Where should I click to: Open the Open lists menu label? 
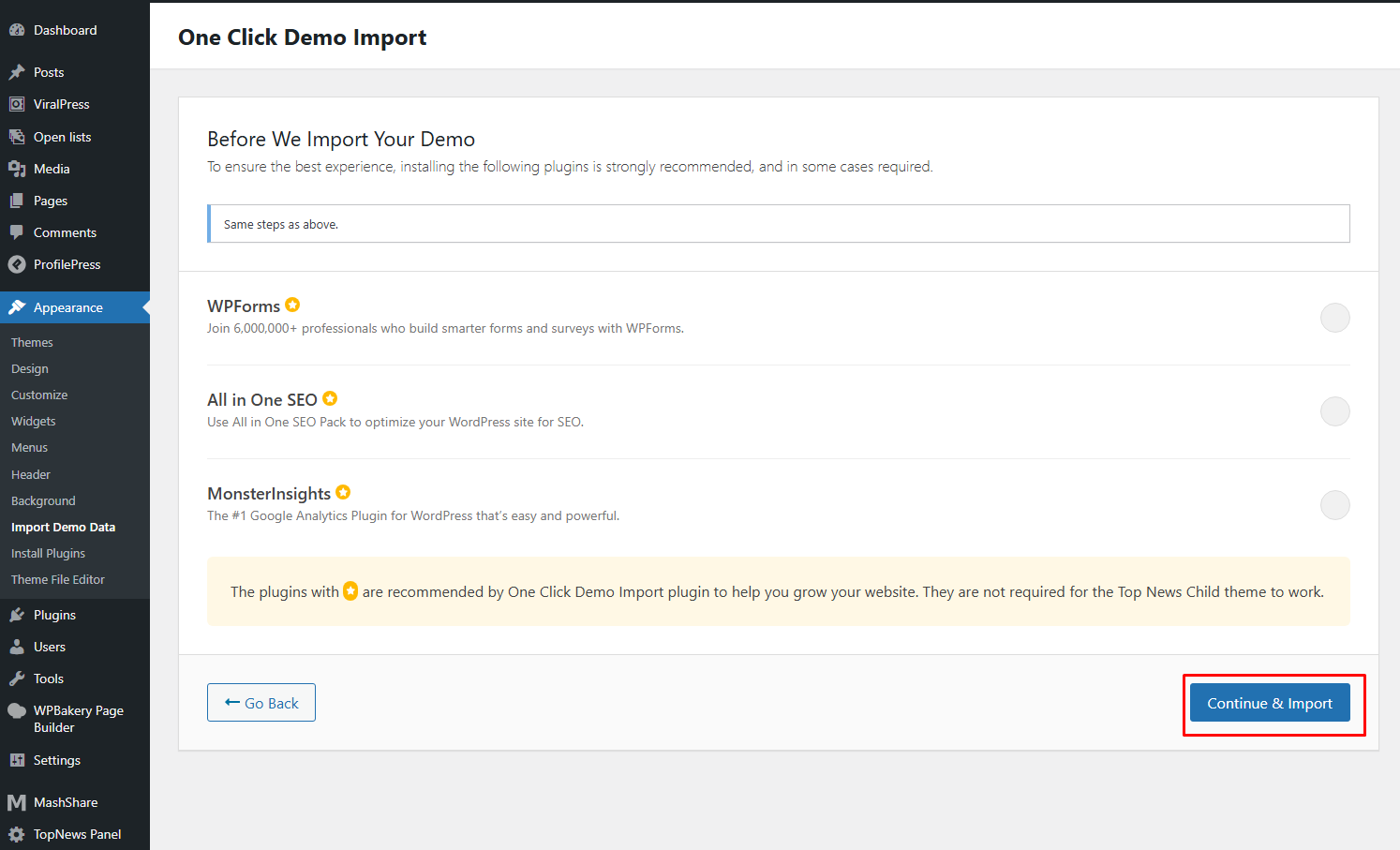point(63,137)
